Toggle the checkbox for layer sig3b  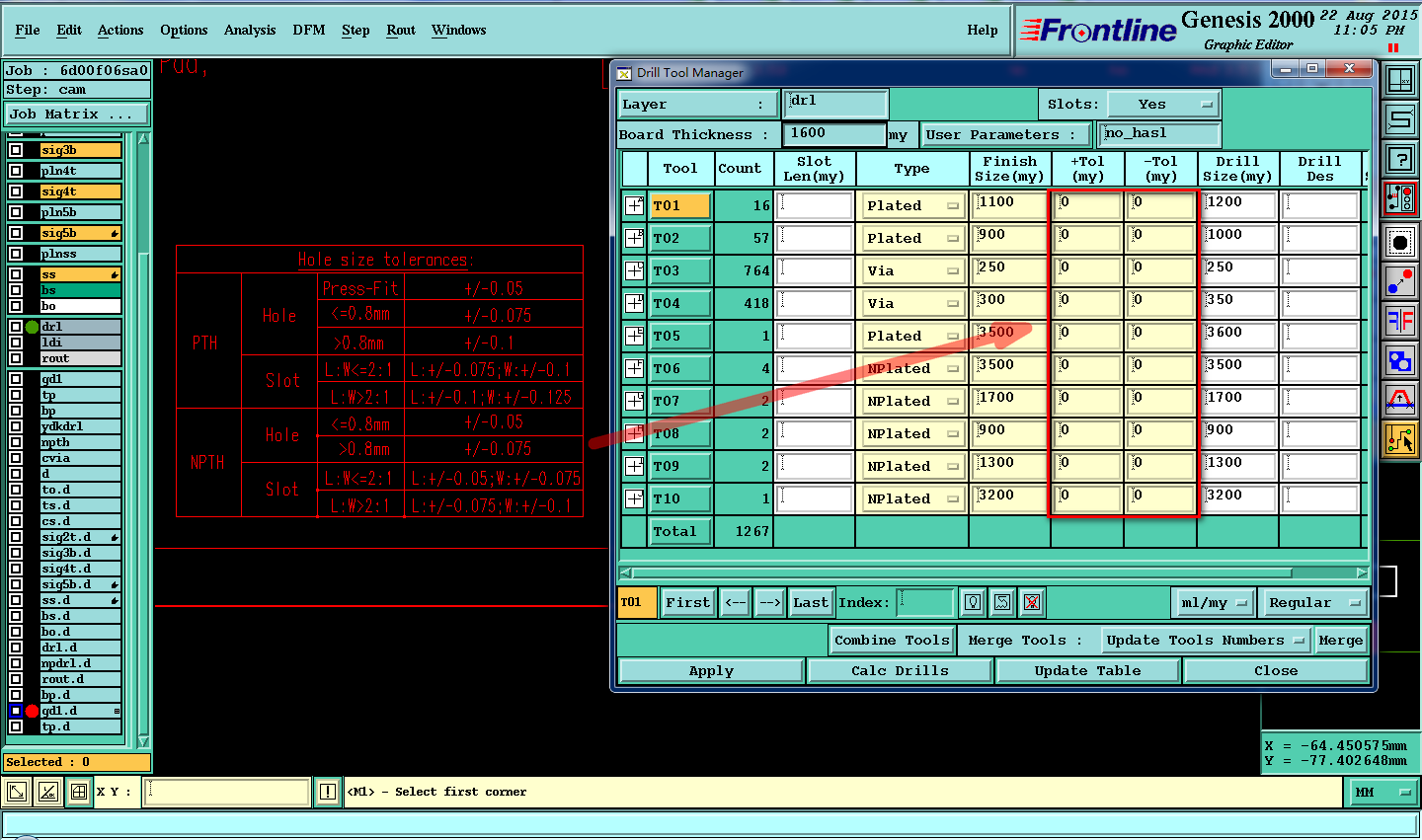(x=16, y=150)
